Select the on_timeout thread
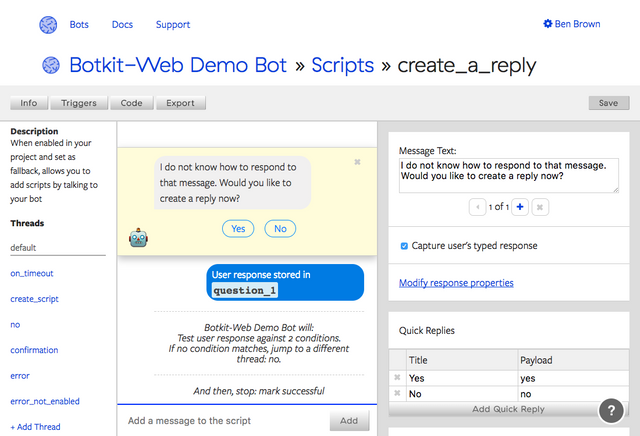640x436 pixels. pos(32,274)
